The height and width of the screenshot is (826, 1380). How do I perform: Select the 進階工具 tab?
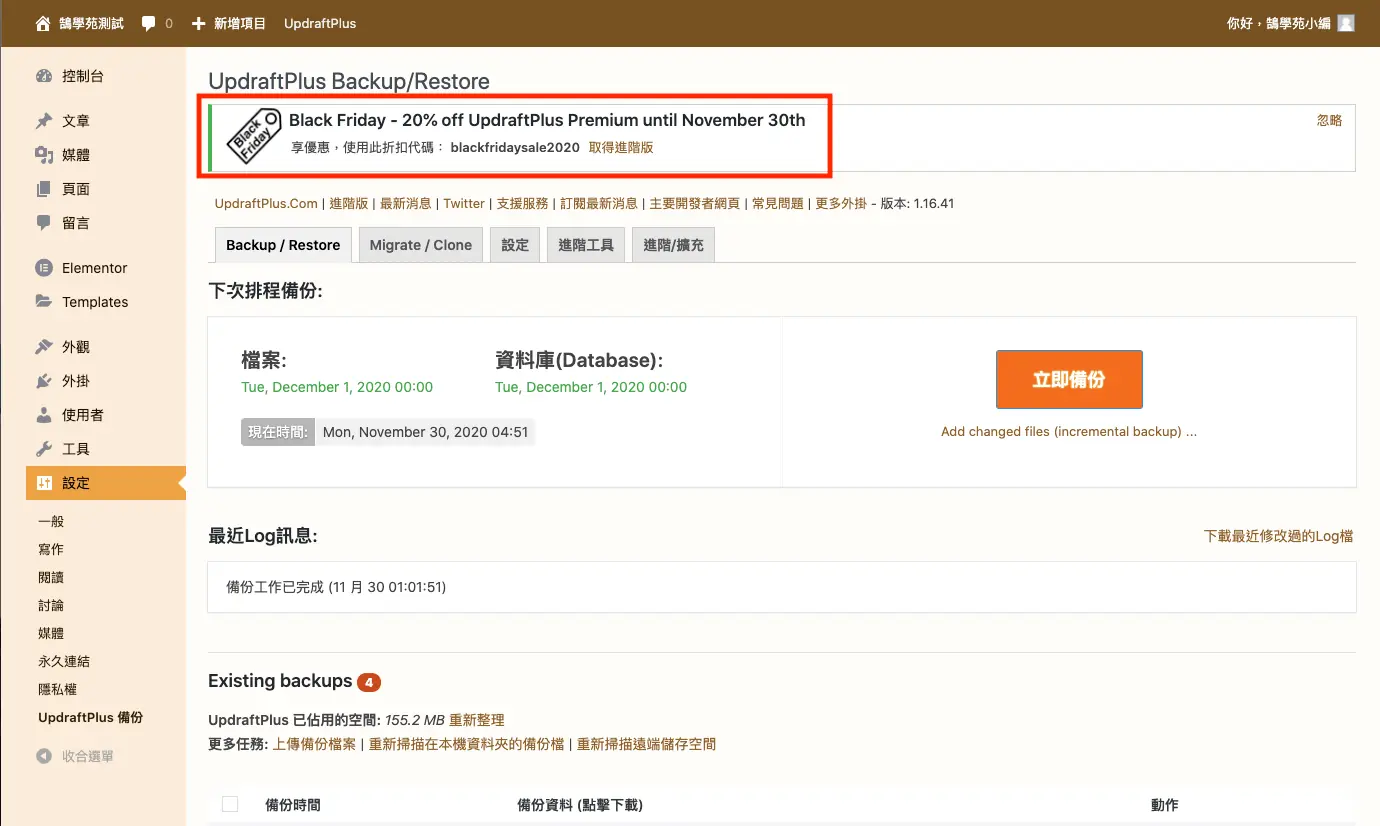(586, 245)
